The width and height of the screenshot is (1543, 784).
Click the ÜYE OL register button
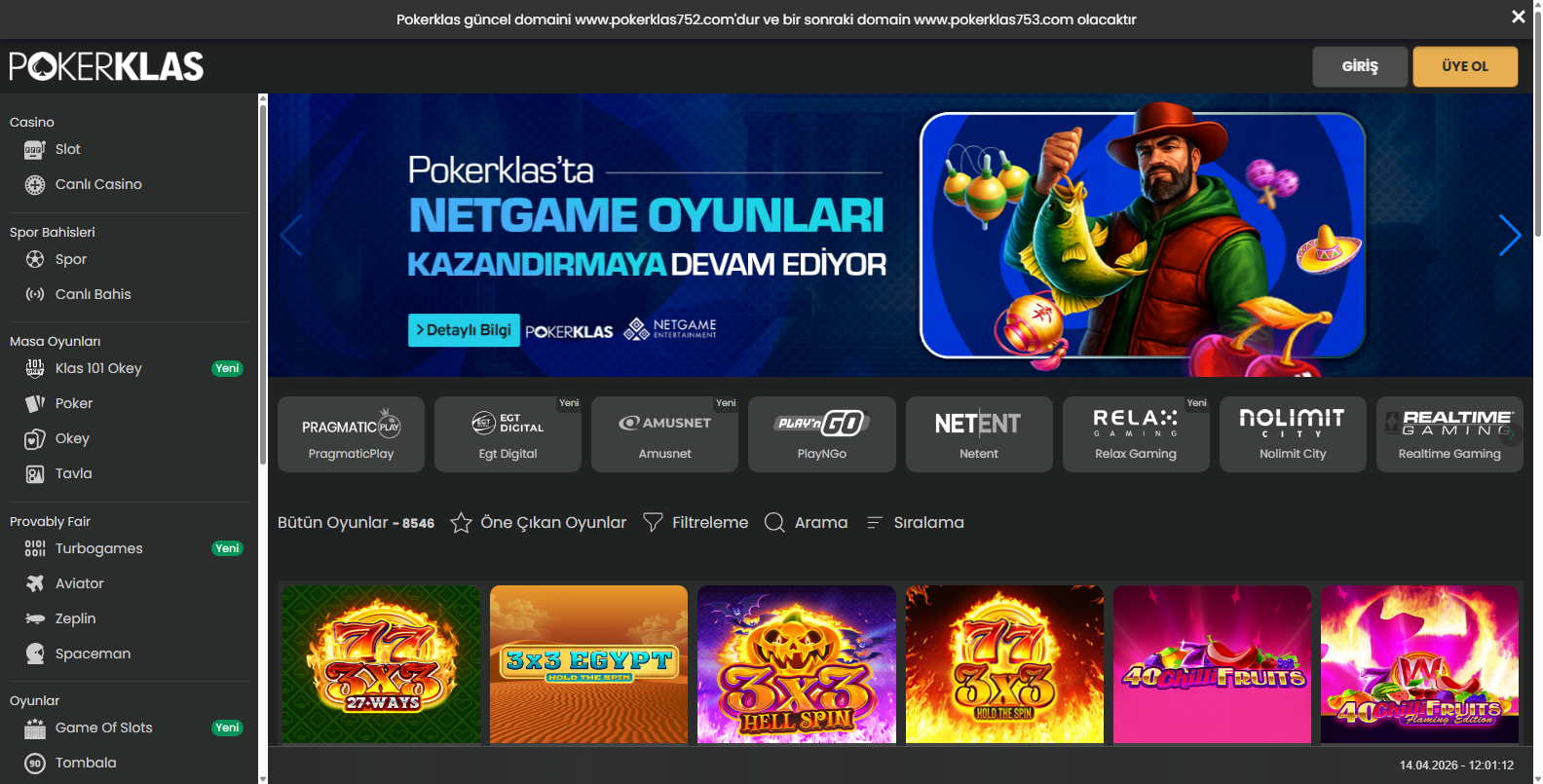coord(1465,66)
